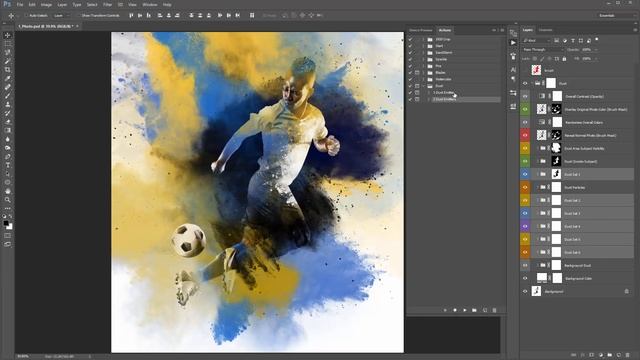Select the Eraser tool

pyautogui.click(x=7, y=122)
